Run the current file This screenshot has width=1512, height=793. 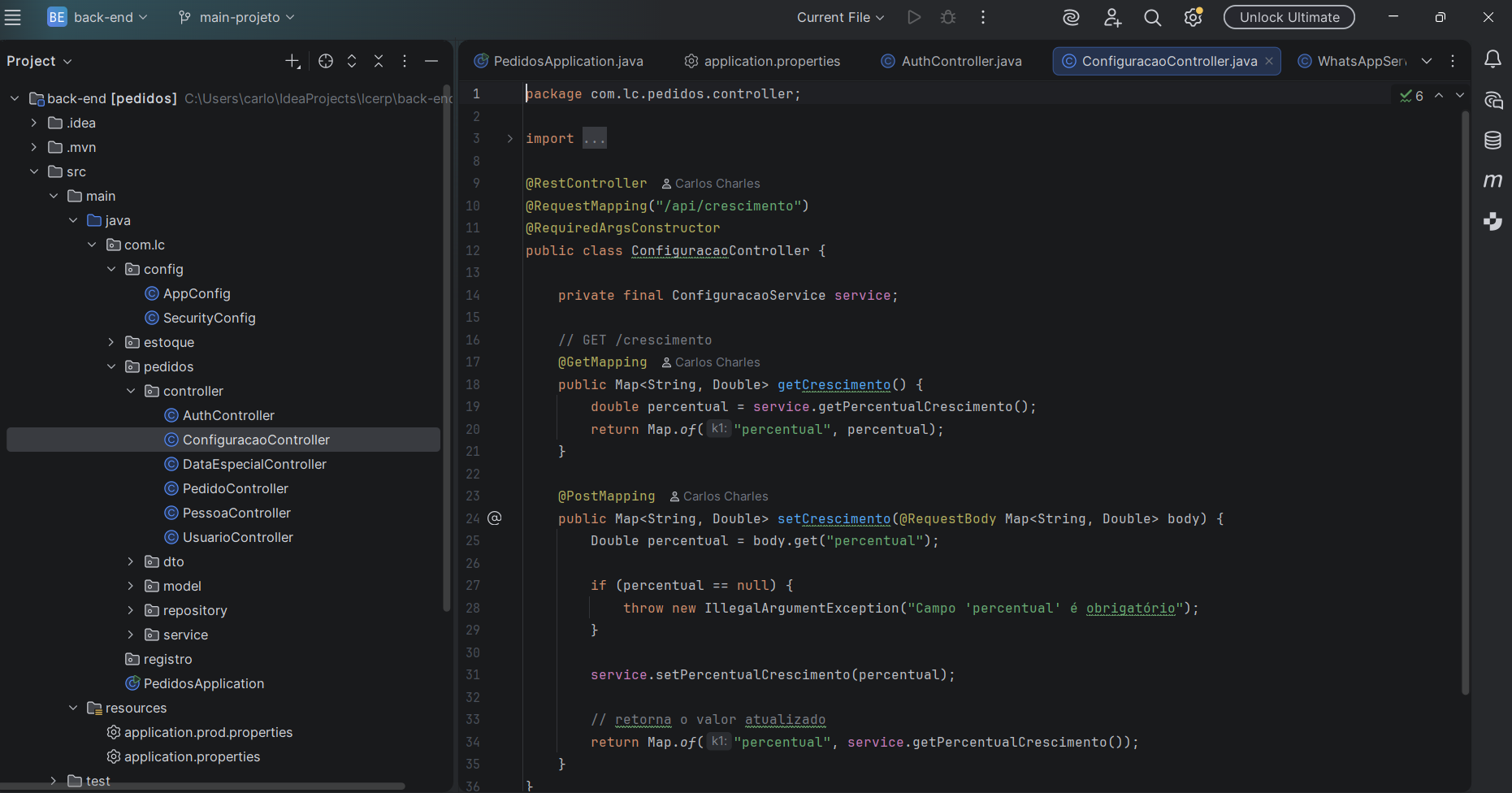point(914,17)
